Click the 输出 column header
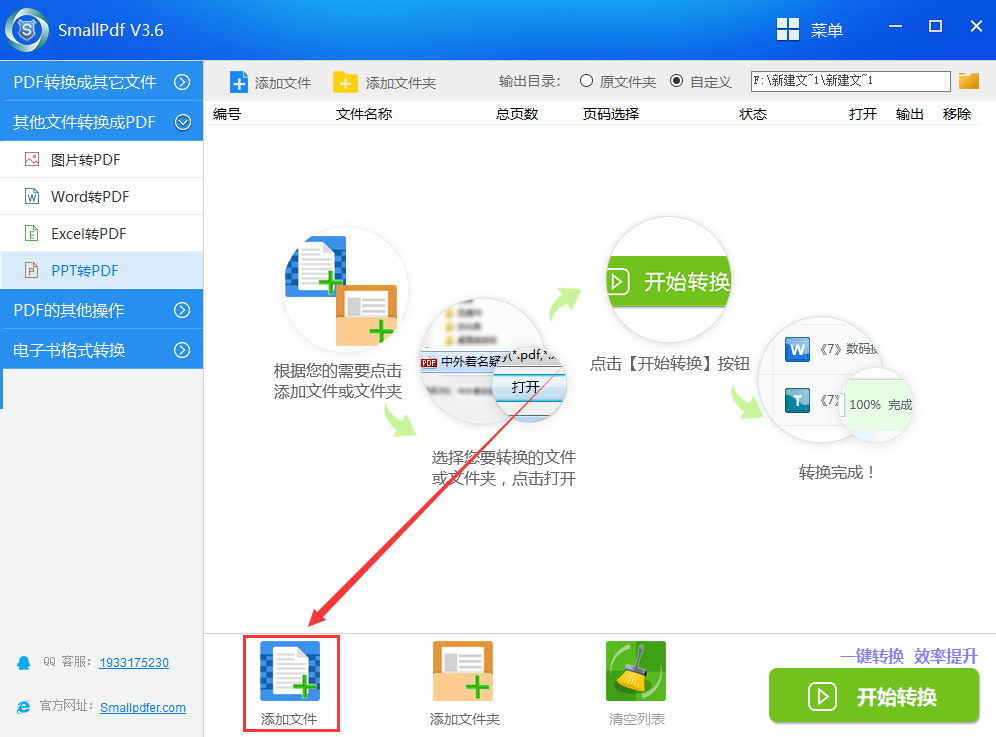The height and width of the screenshot is (737, 996). [x=910, y=114]
